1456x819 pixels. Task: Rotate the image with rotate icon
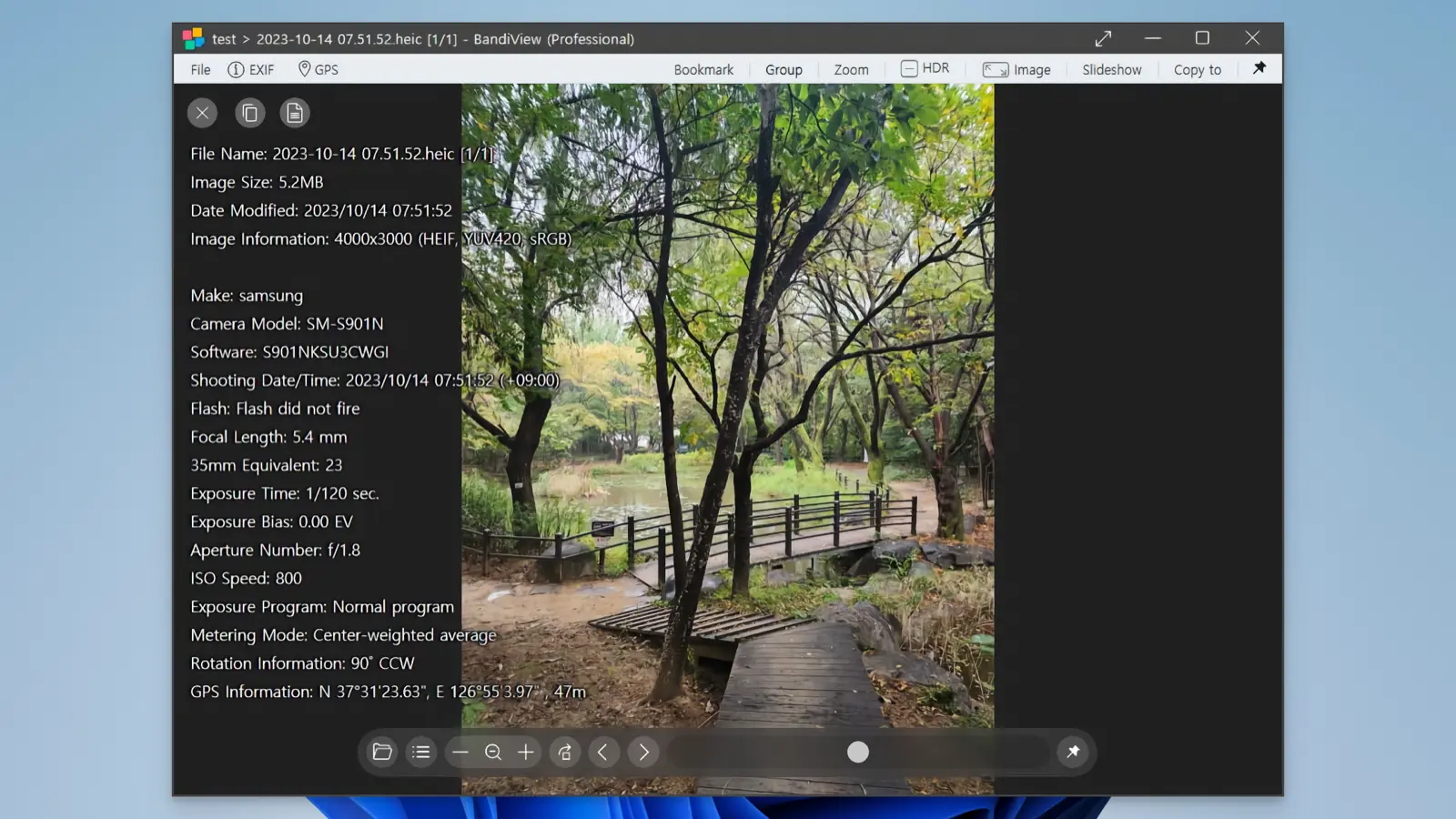(x=565, y=753)
